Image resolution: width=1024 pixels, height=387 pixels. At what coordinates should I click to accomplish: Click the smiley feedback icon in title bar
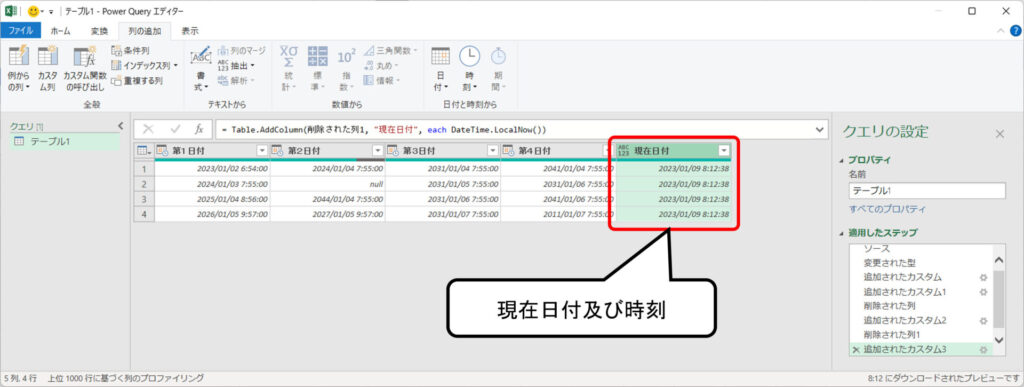pyautogui.click(x=33, y=11)
